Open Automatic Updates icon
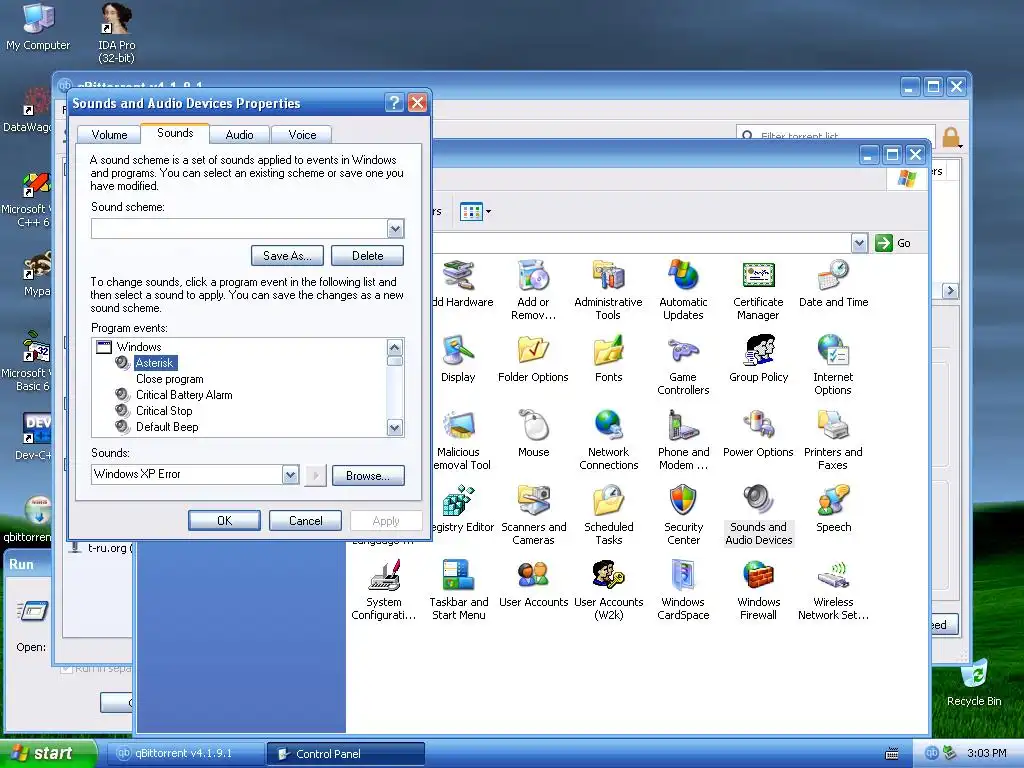 [x=683, y=289]
